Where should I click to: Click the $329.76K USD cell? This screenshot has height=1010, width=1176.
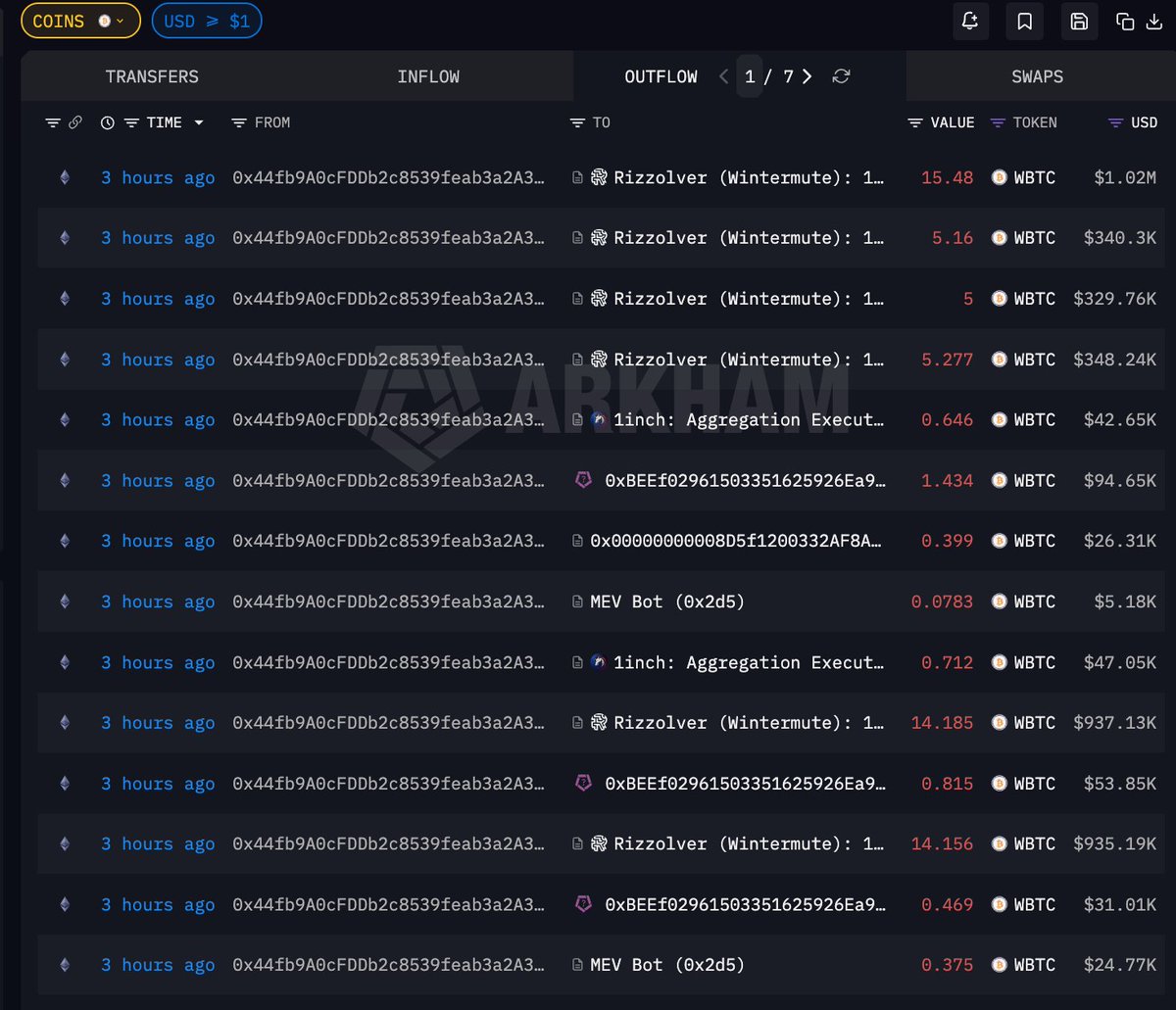point(1115,299)
